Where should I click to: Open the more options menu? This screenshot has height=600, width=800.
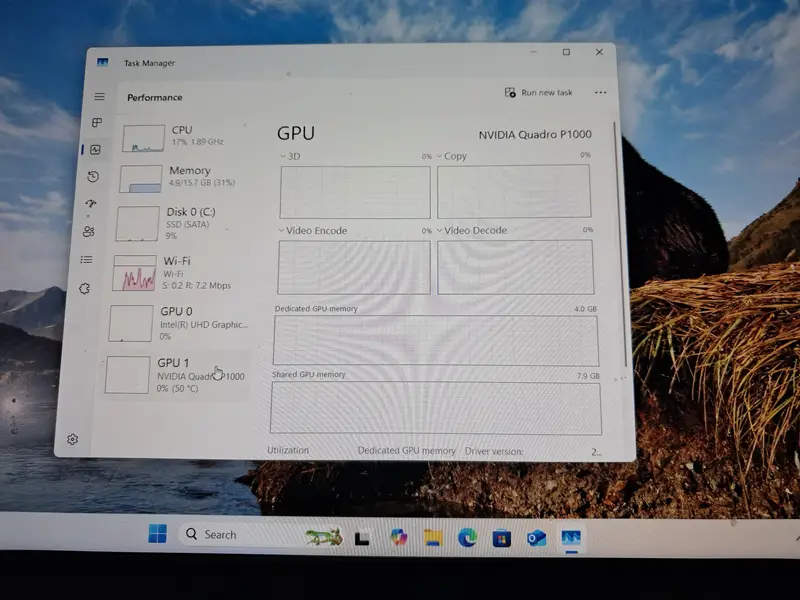pos(600,92)
